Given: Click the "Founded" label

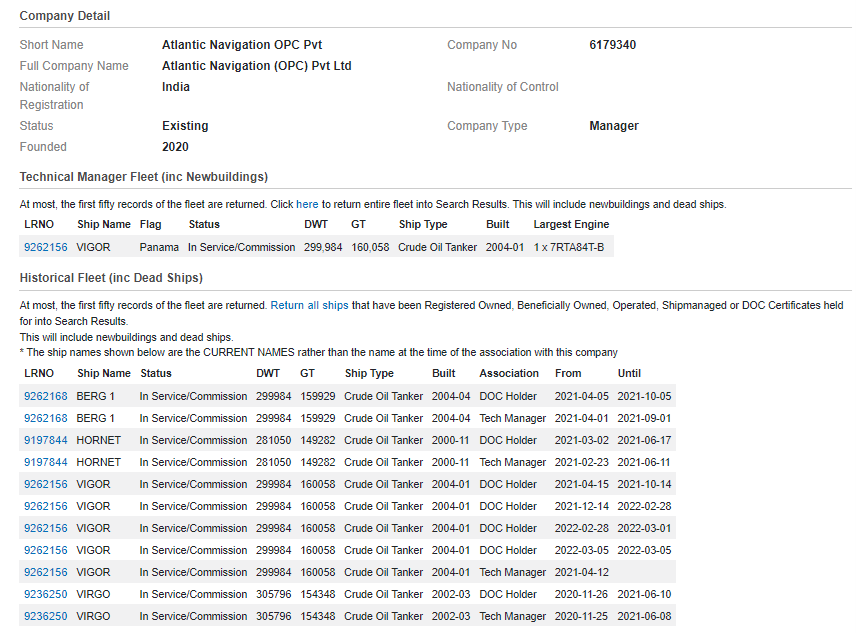Looking at the screenshot, I should pos(43,147).
